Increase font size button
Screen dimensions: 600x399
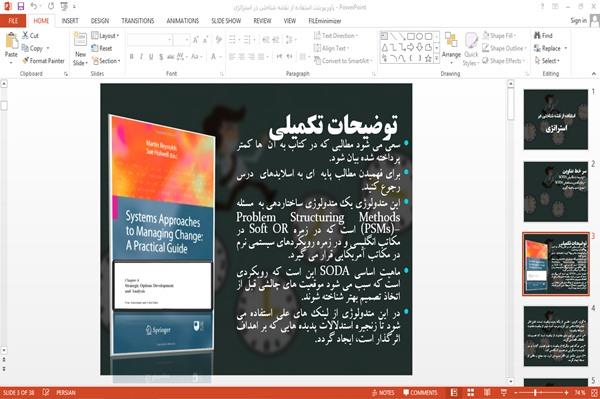196,40
